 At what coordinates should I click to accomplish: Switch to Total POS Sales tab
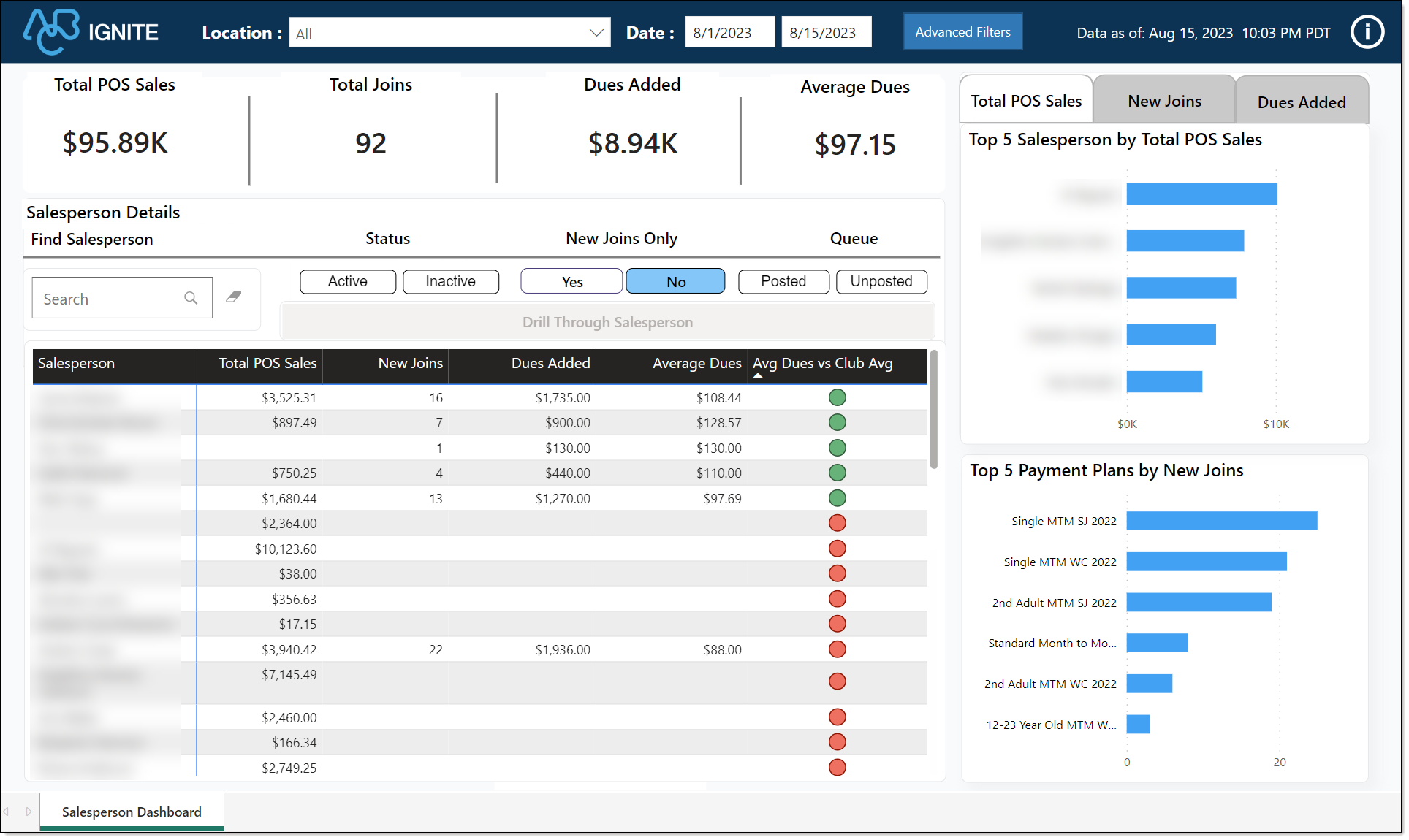point(1026,101)
